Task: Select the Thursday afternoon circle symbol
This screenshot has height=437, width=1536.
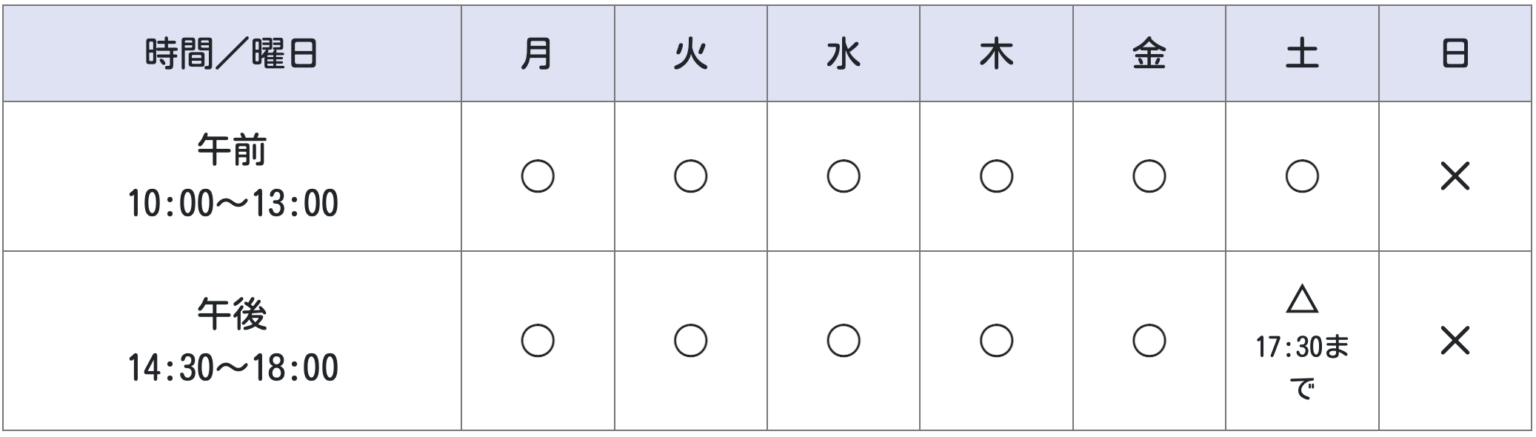Action: coord(997,341)
